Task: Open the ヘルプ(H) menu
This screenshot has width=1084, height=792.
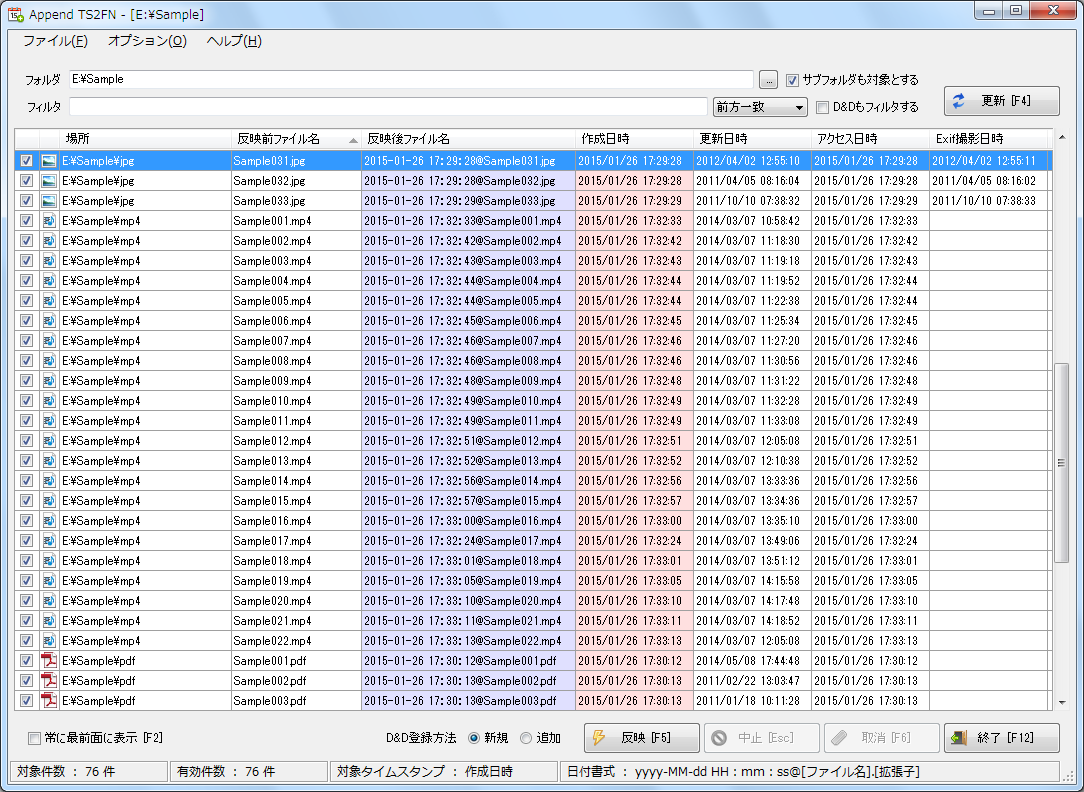Action: tap(234, 41)
